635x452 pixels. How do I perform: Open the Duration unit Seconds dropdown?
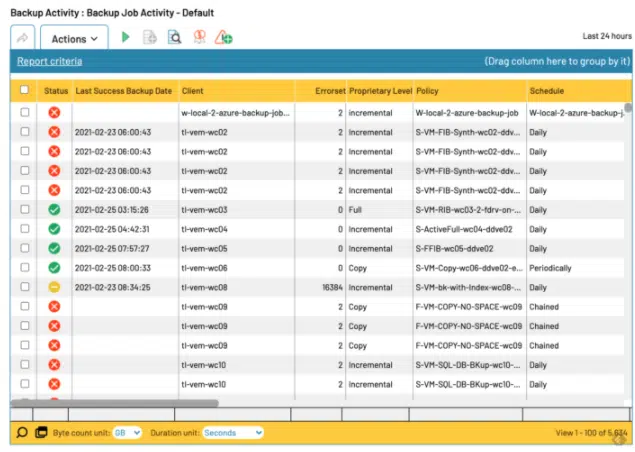click(233, 433)
